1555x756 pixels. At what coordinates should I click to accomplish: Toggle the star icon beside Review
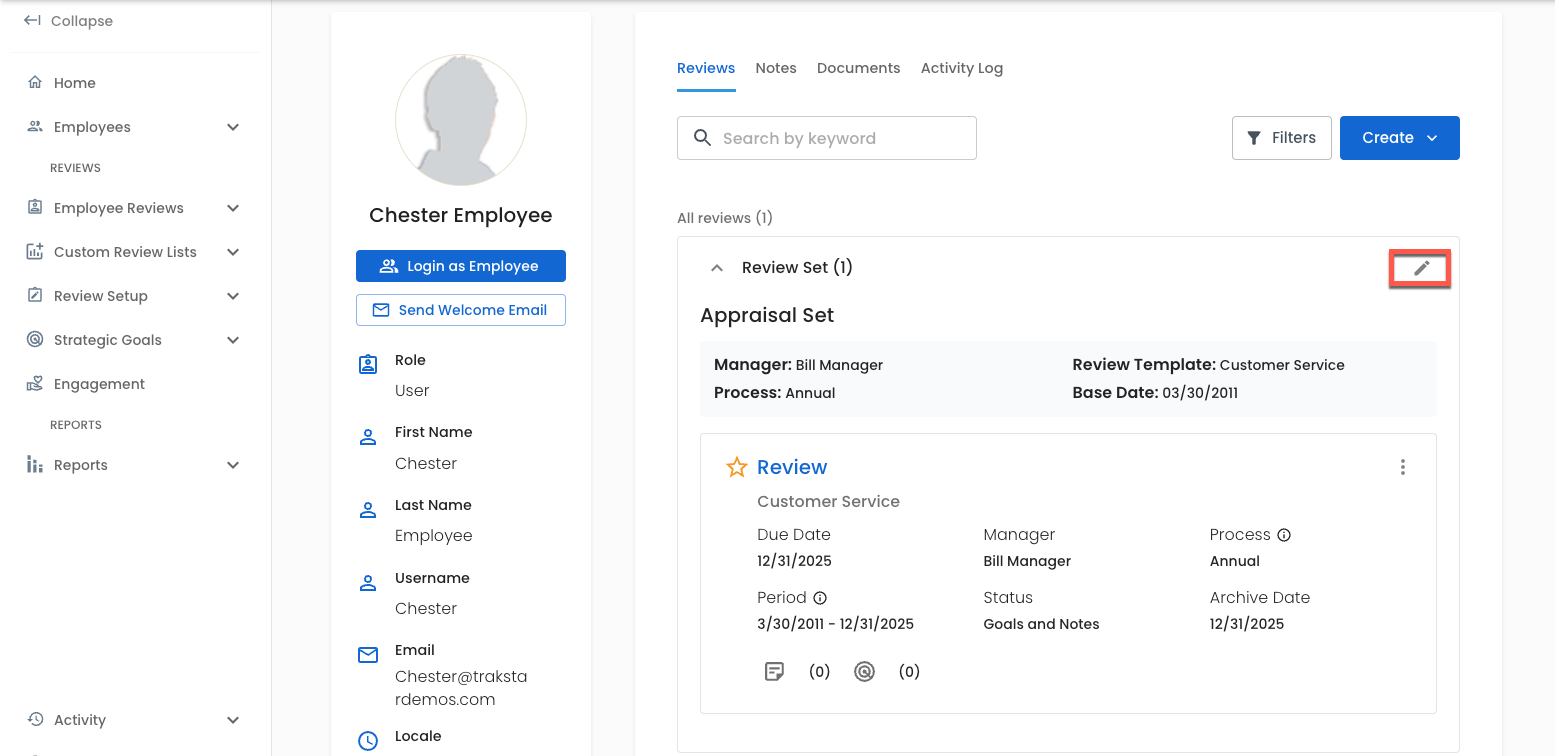coord(736,467)
